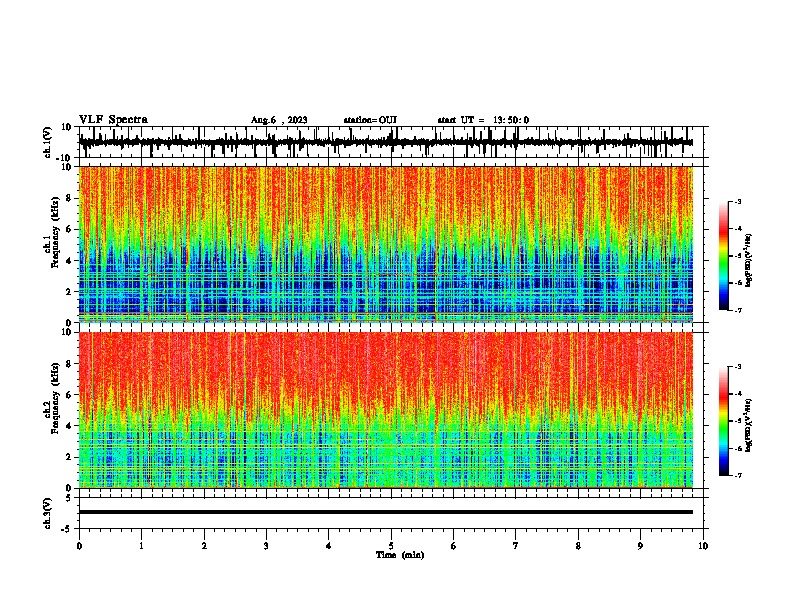Click the "-10" tick on ch.1(V) axis

[x=65, y=158]
